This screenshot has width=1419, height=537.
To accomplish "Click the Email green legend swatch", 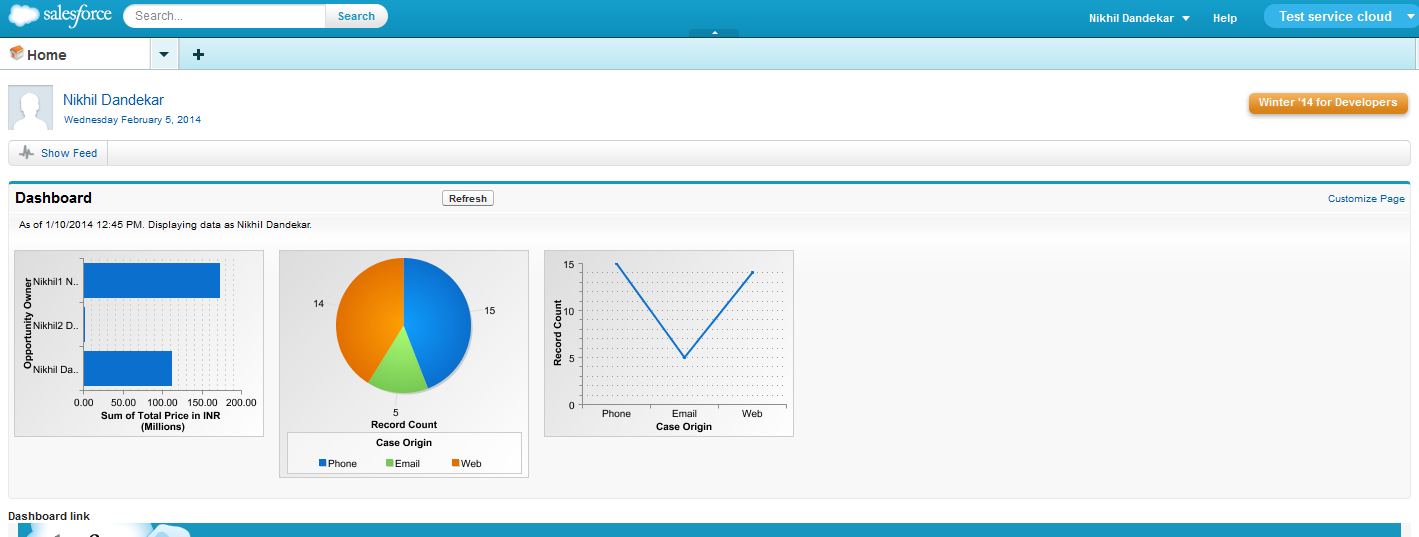I will click(x=389, y=463).
